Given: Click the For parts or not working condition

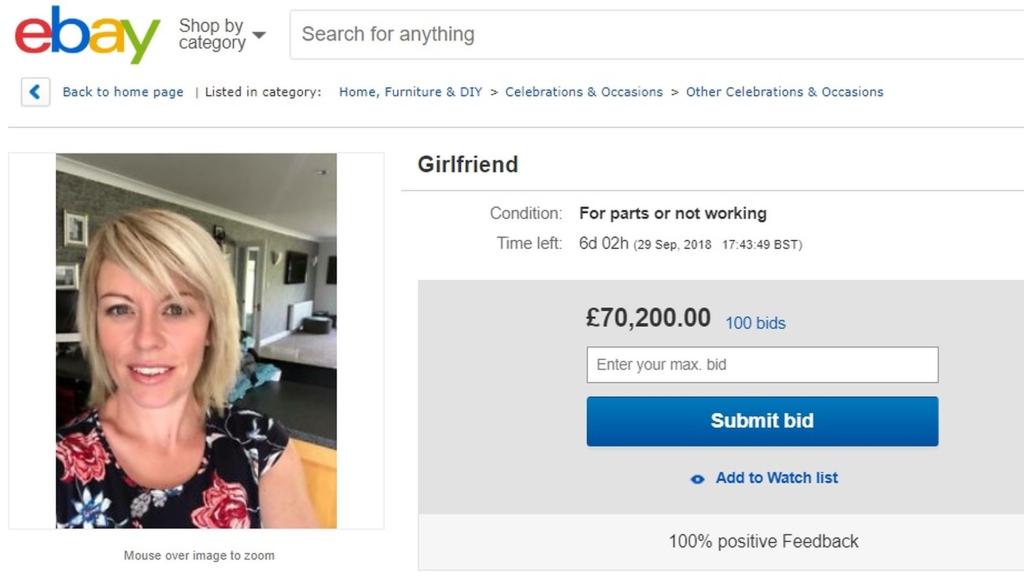Looking at the screenshot, I should 672,213.
